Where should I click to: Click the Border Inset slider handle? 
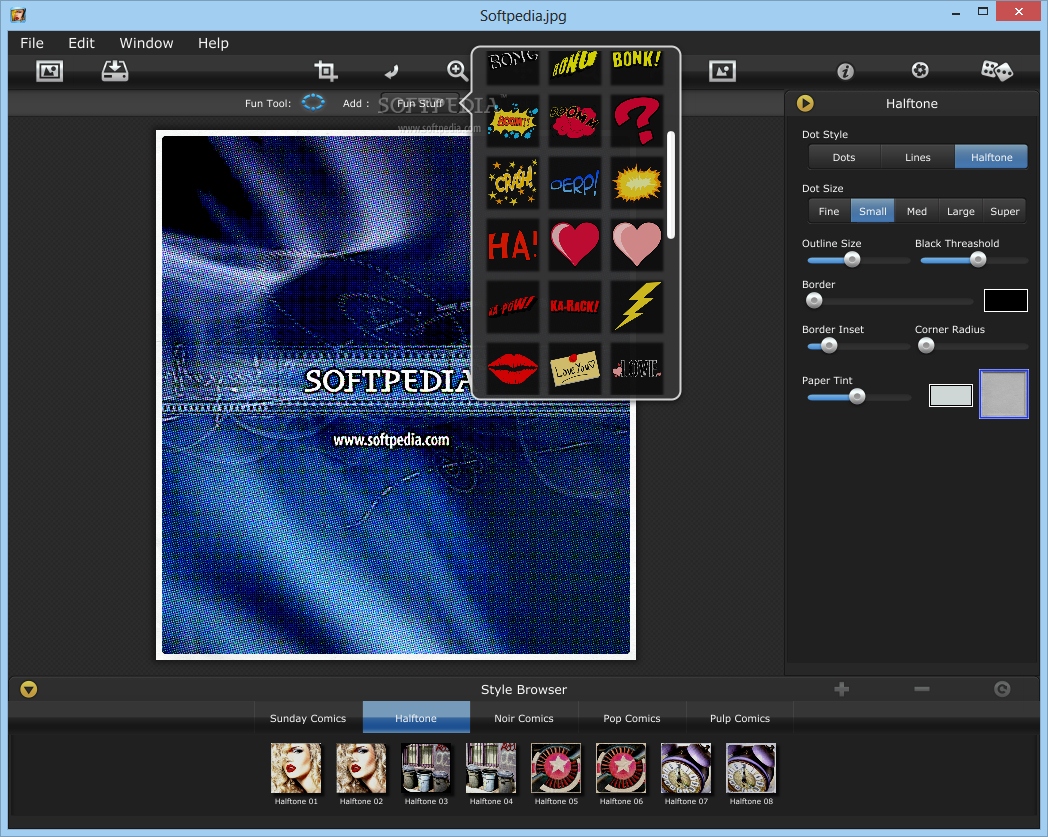click(829, 346)
